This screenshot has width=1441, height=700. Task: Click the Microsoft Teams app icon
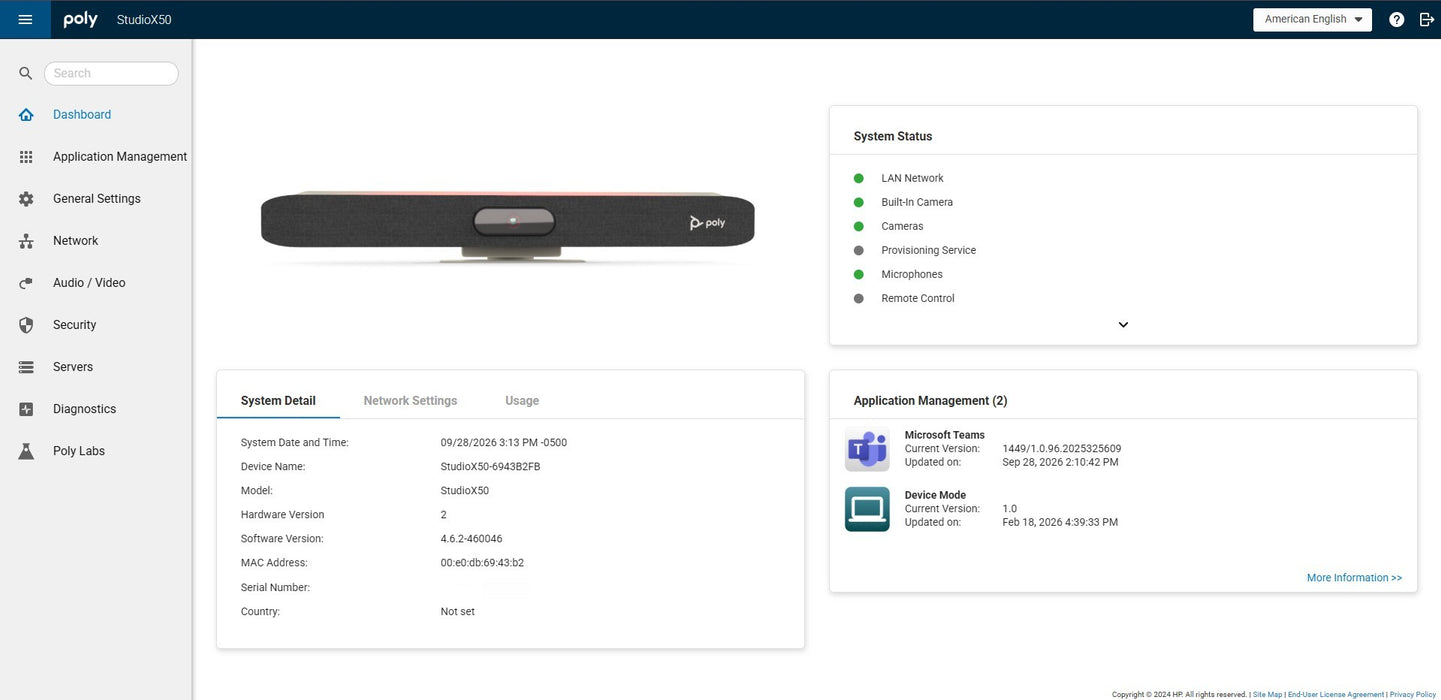coord(867,449)
